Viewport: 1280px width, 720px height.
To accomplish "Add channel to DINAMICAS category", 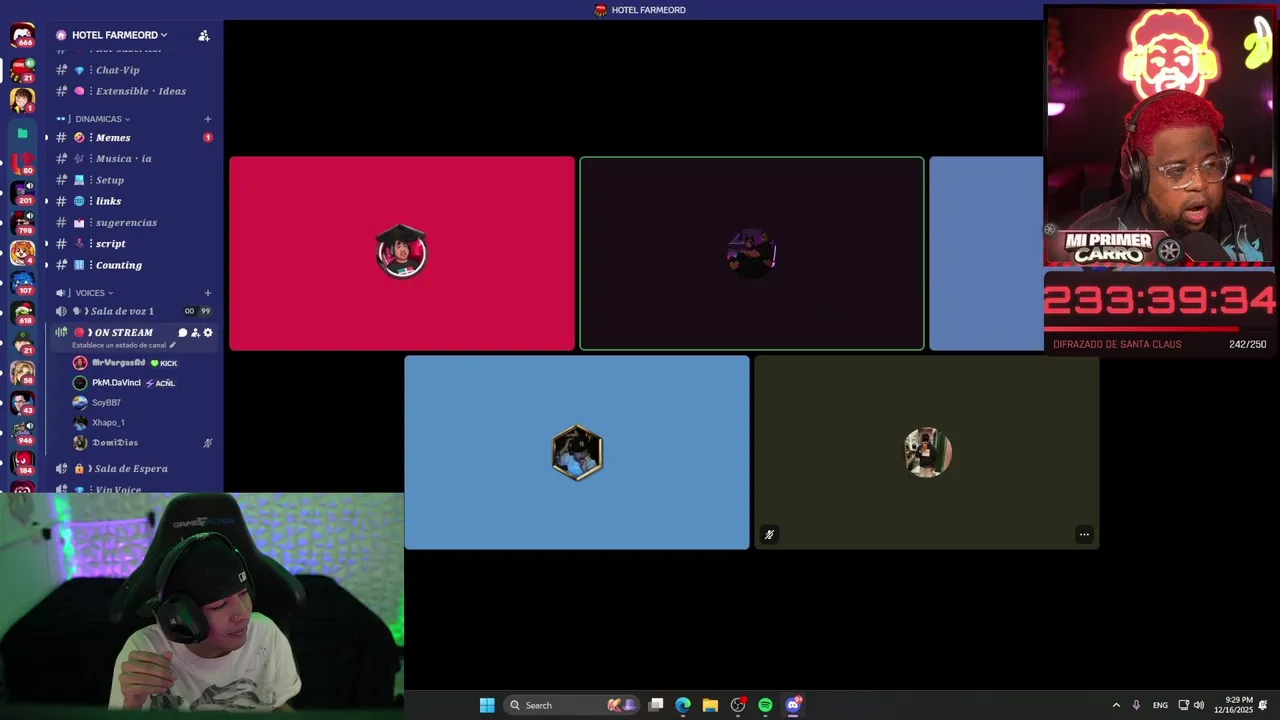I will 207,119.
